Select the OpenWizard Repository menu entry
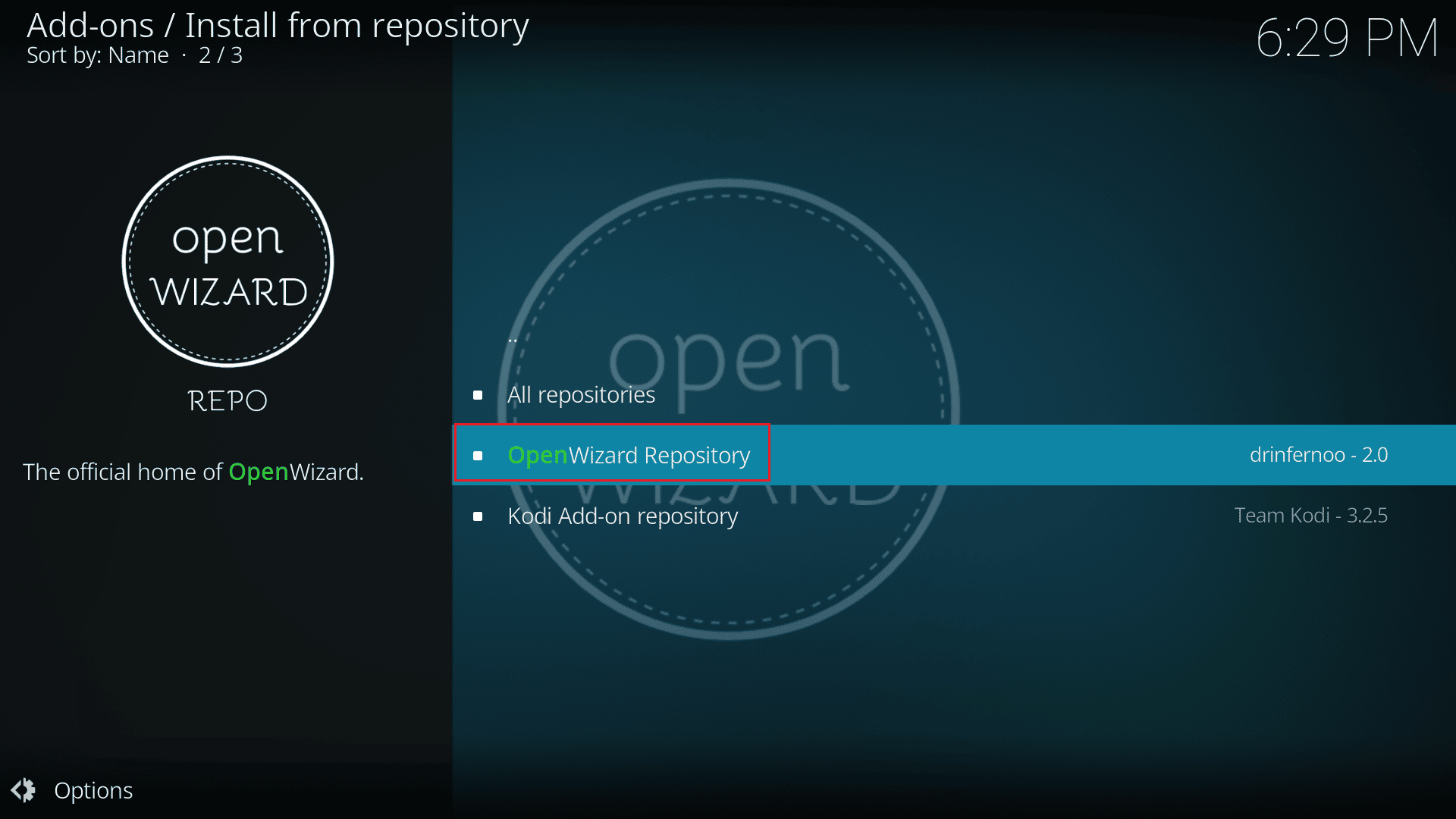This screenshot has width=1456, height=819. [628, 454]
